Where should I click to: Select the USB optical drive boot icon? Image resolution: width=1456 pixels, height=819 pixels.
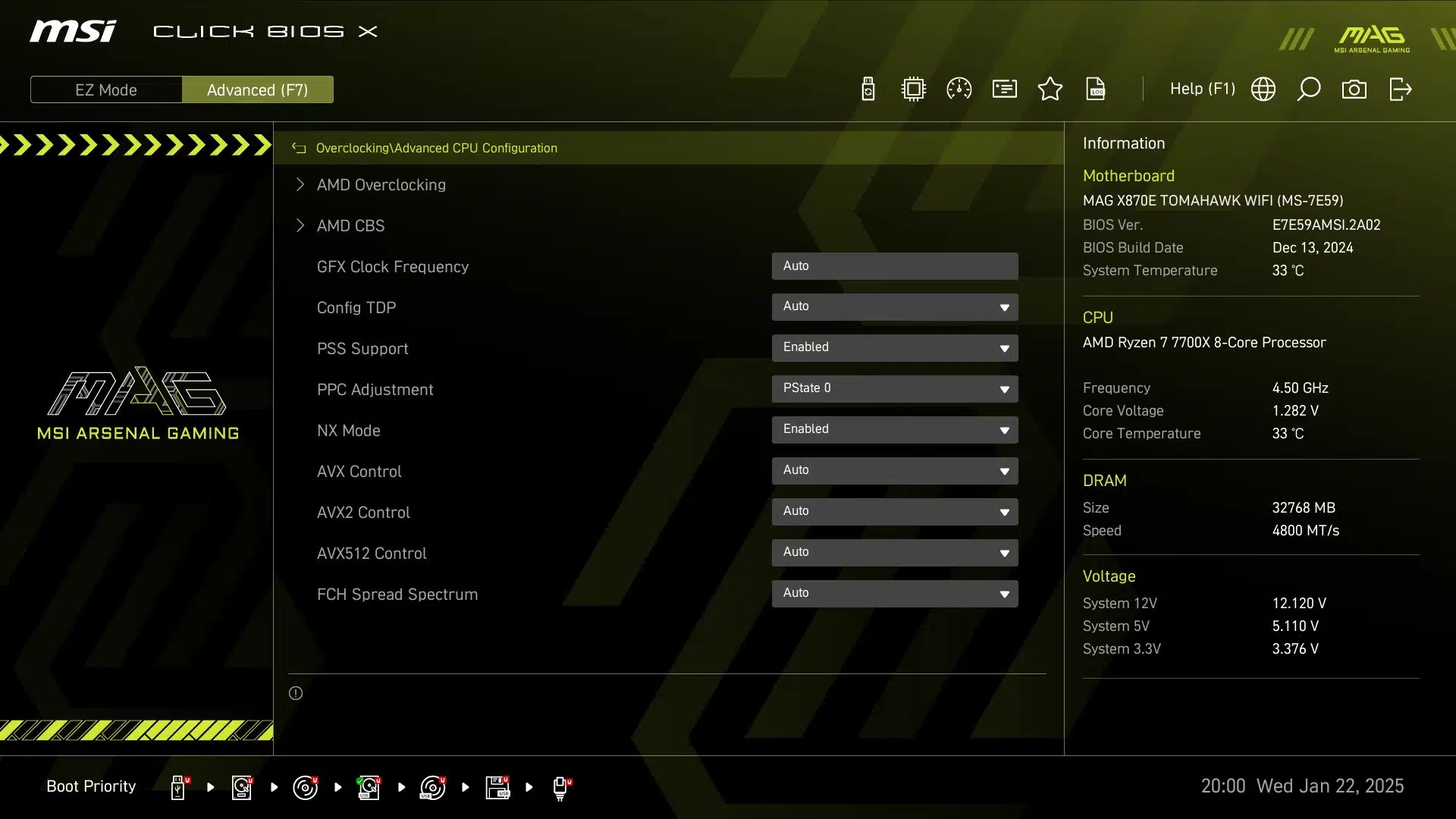click(x=433, y=787)
